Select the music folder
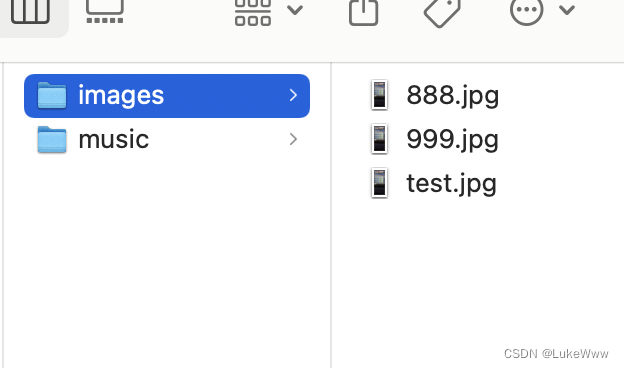This screenshot has height=368, width=624. (167, 139)
